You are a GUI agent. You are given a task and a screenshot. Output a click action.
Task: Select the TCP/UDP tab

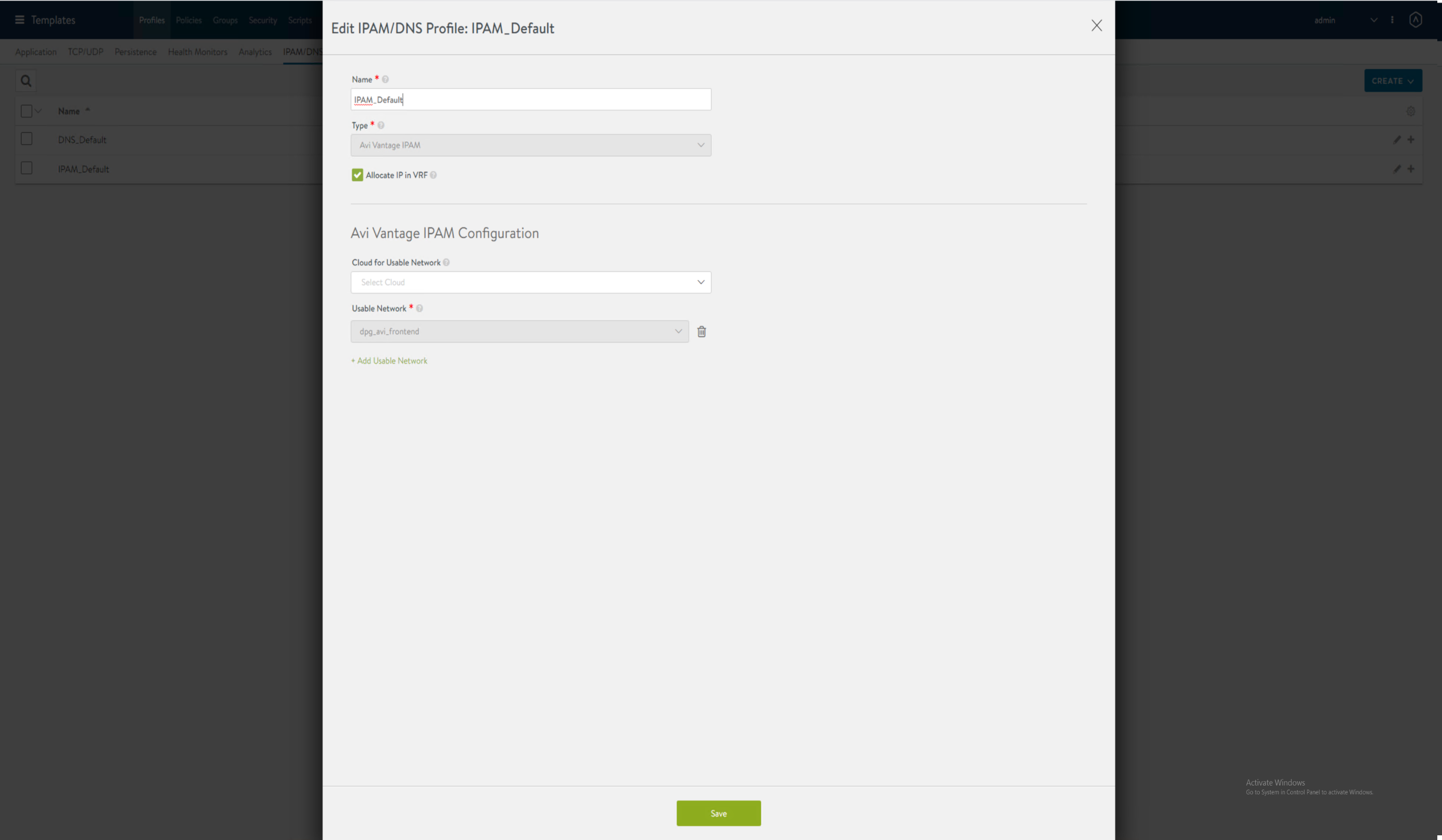tap(85, 52)
